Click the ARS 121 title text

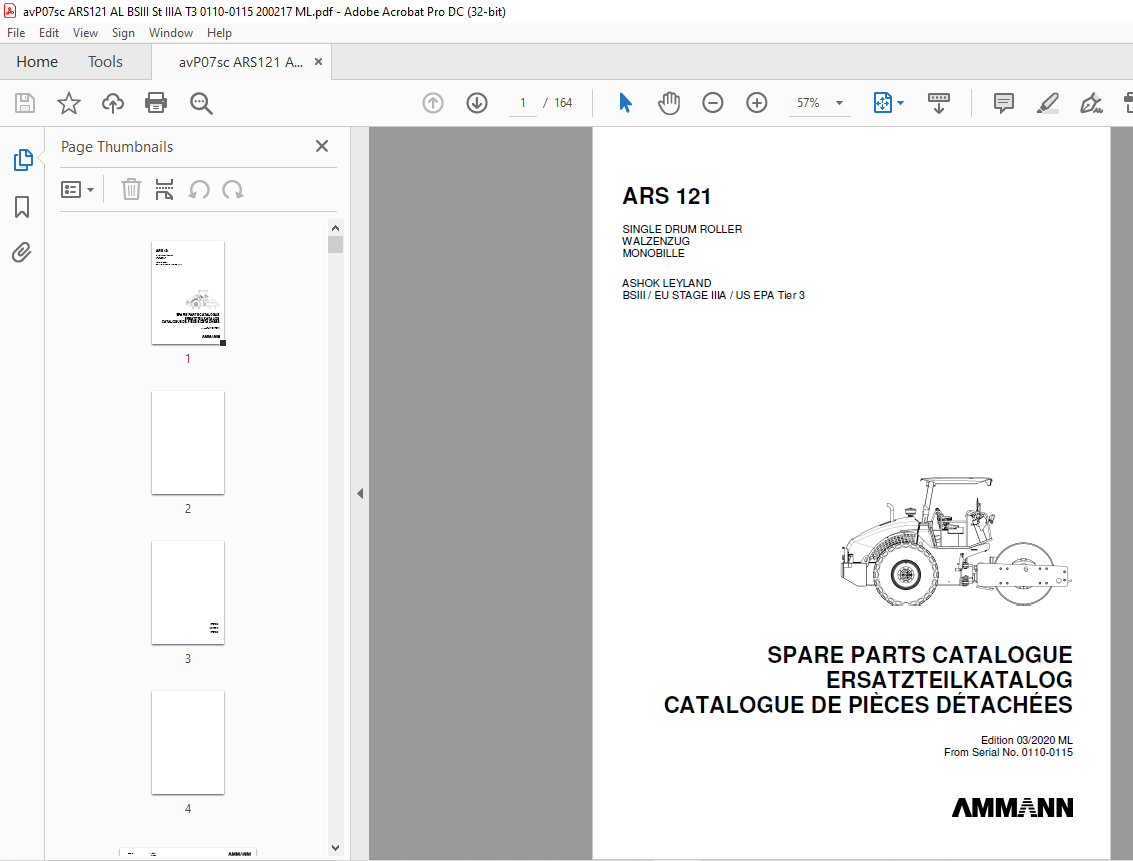pos(666,196)
